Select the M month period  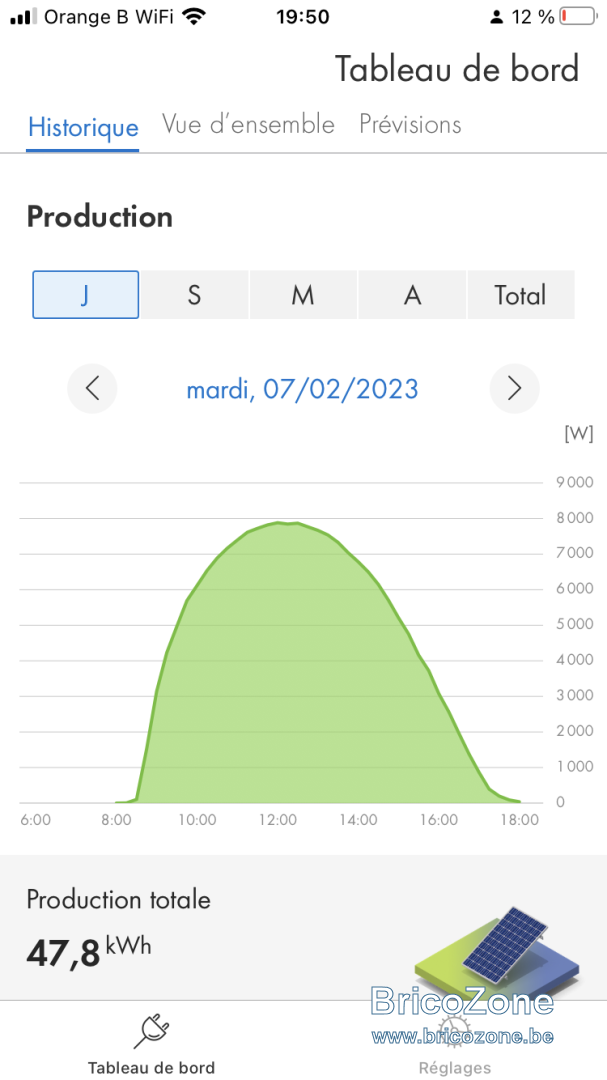(x=303, y=294)
